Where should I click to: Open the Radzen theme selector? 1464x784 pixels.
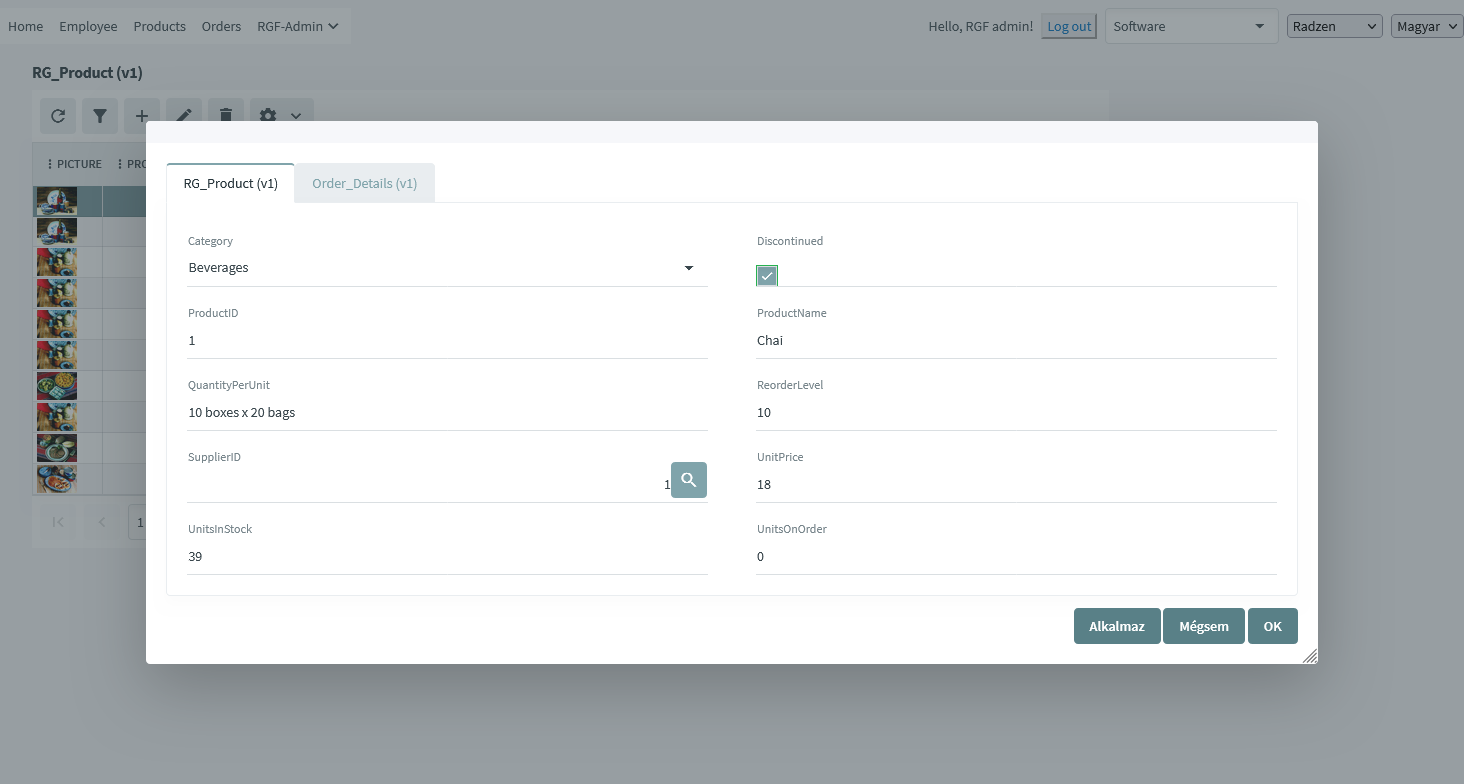[1334, 27]
